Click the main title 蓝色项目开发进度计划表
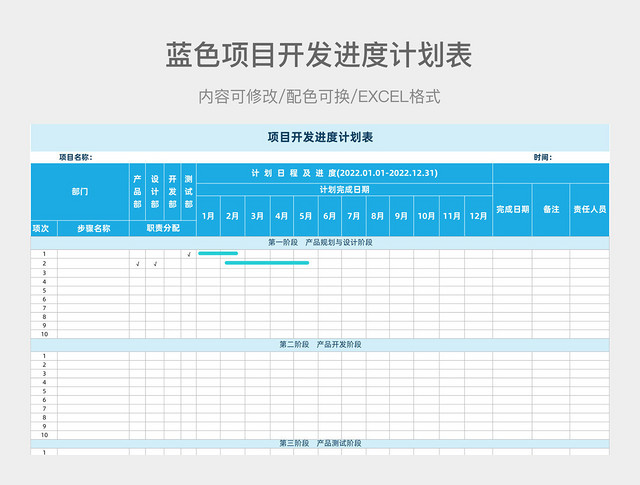Screen dimensions: 640x485 click(319, 55)
